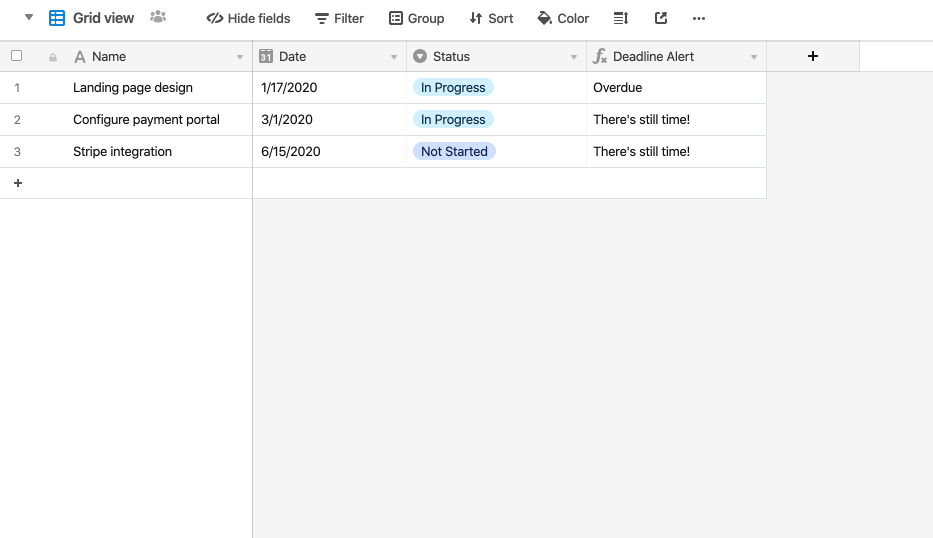Open the Sort options

(x=491, y=18)
